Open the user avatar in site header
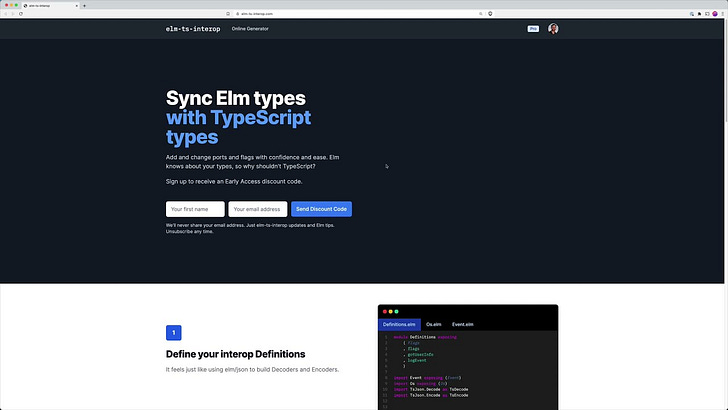 [553, 29]
